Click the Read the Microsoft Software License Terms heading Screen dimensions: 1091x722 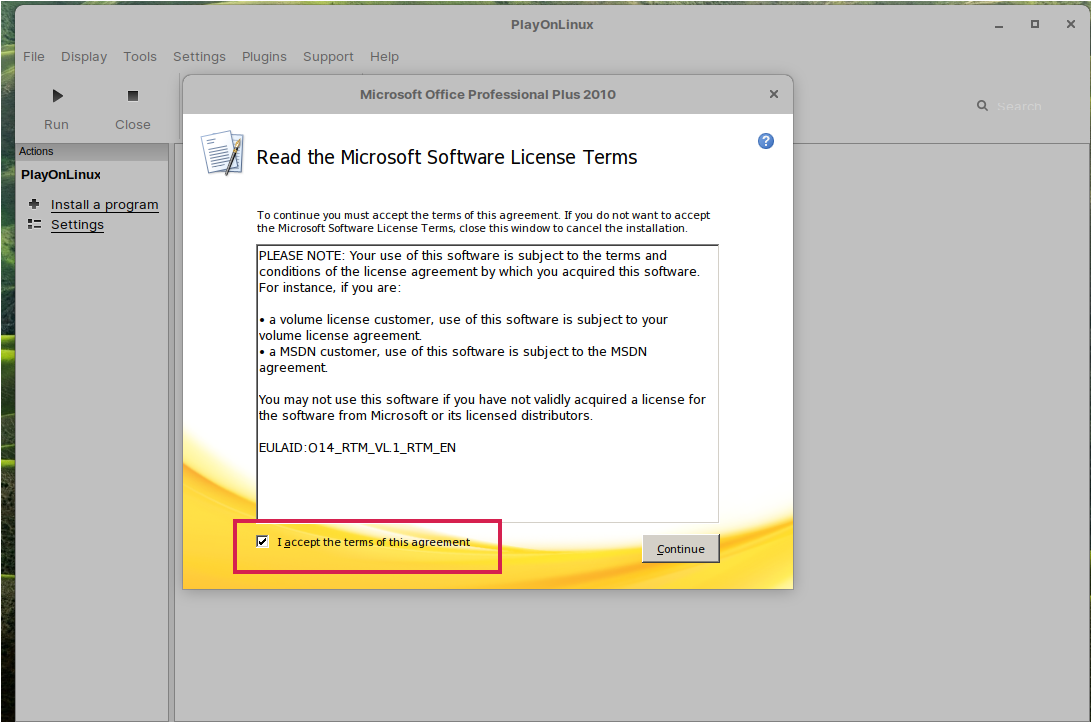tap(447, 157)
